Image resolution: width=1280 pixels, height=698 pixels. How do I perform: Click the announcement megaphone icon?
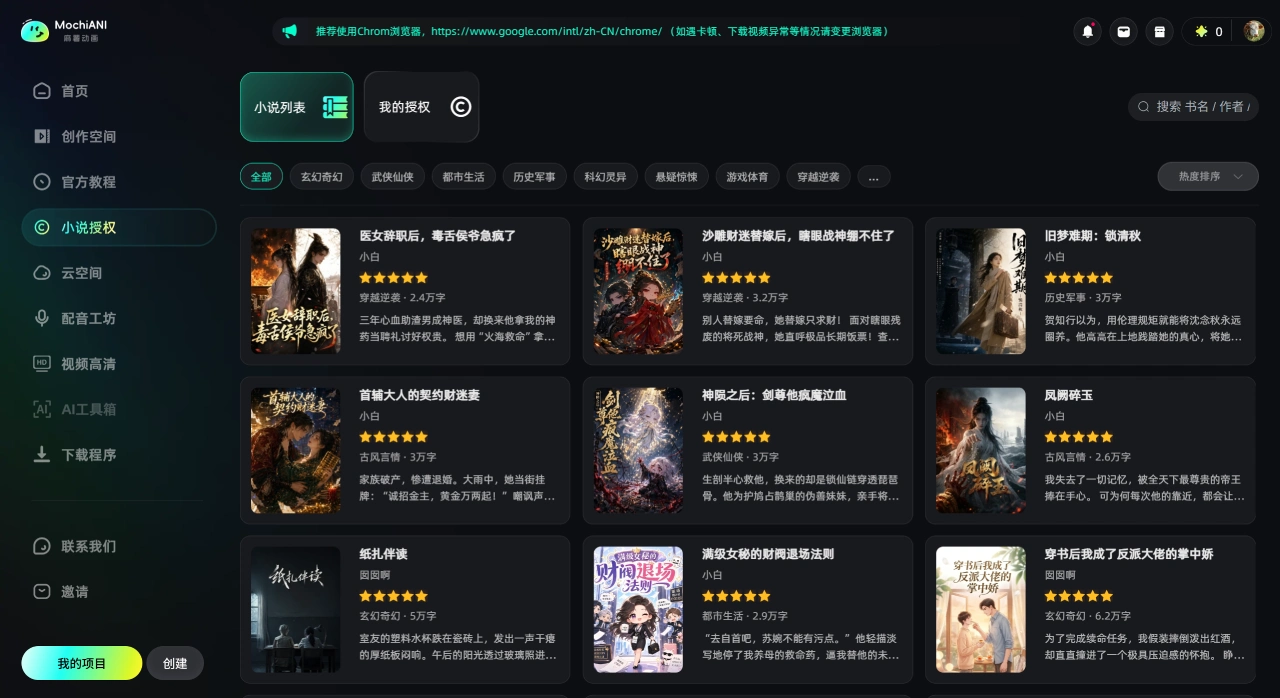click(x=289, y=31)
